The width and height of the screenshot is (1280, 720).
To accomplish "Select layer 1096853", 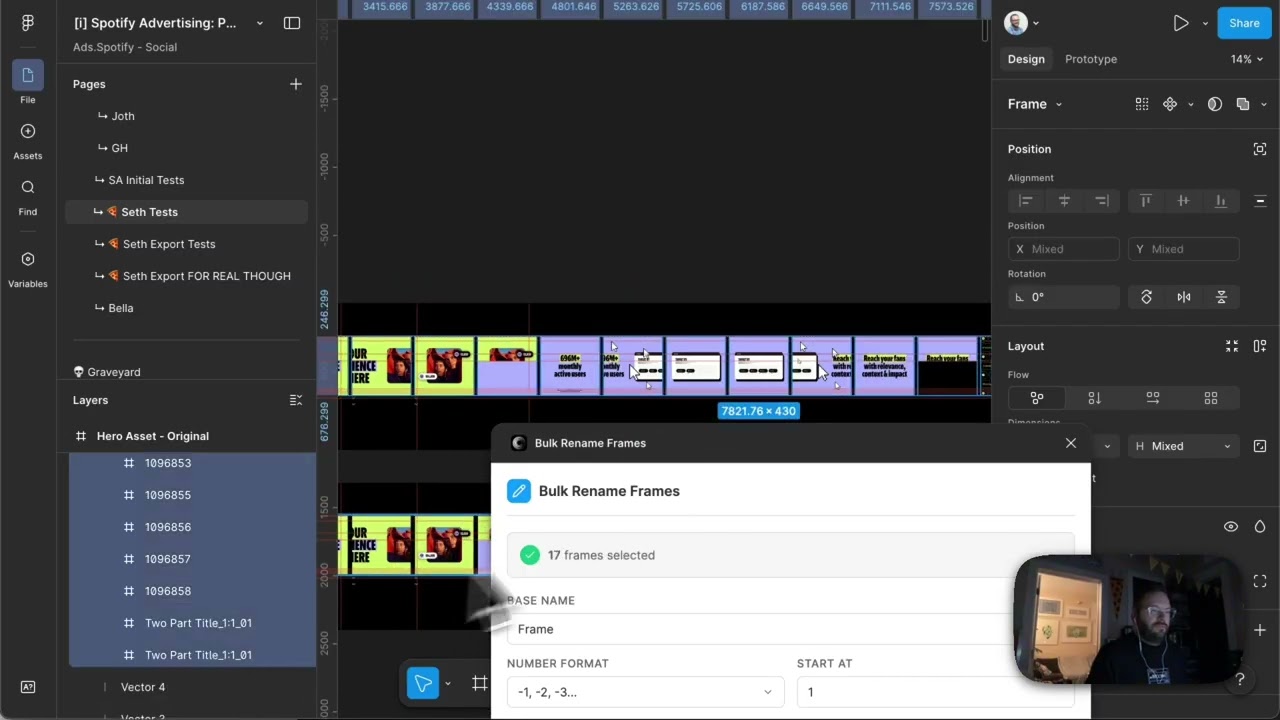I will click(x=167, y=463).
